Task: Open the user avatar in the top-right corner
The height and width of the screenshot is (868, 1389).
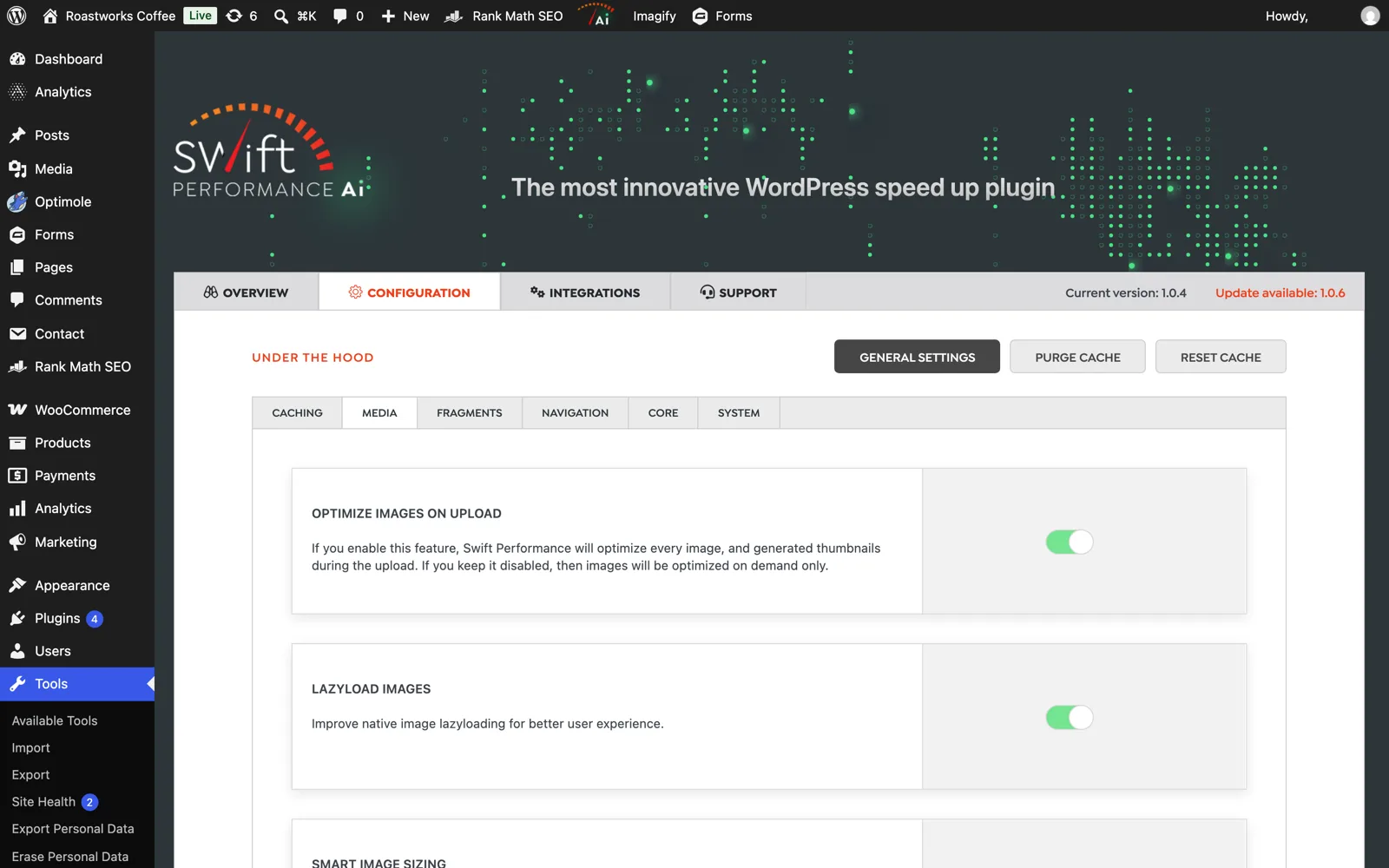Action: point(1370,16)
